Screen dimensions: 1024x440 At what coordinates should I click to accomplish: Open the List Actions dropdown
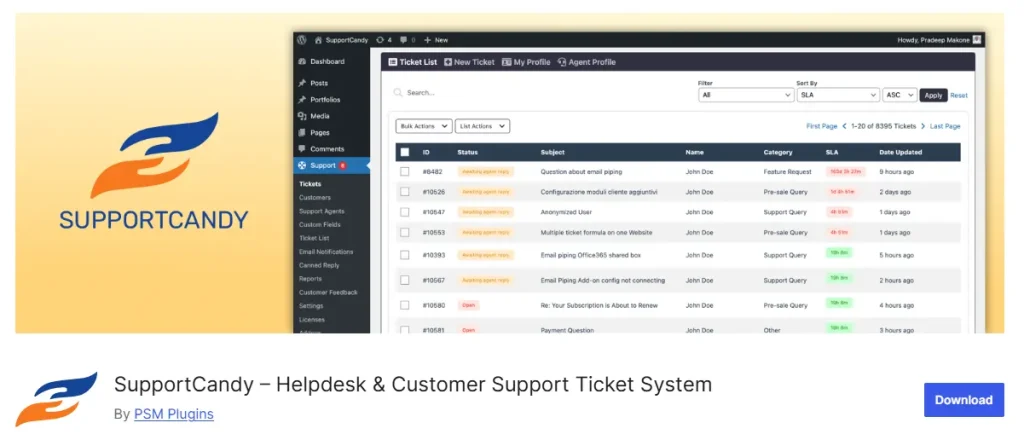(x=483, y=126)
